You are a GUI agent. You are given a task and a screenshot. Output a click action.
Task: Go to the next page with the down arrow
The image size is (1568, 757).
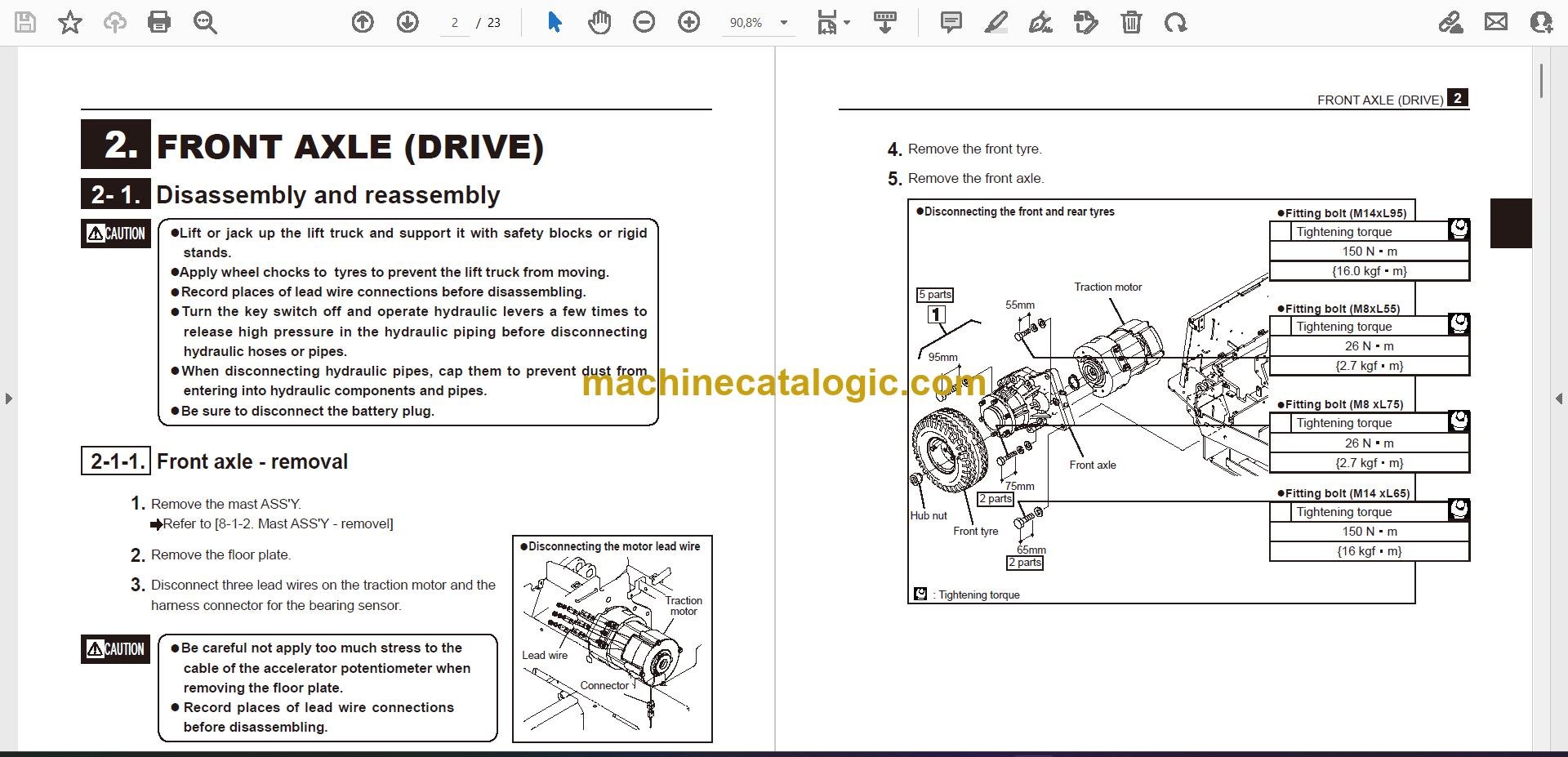pyautogui.click(x=408, y=22)
